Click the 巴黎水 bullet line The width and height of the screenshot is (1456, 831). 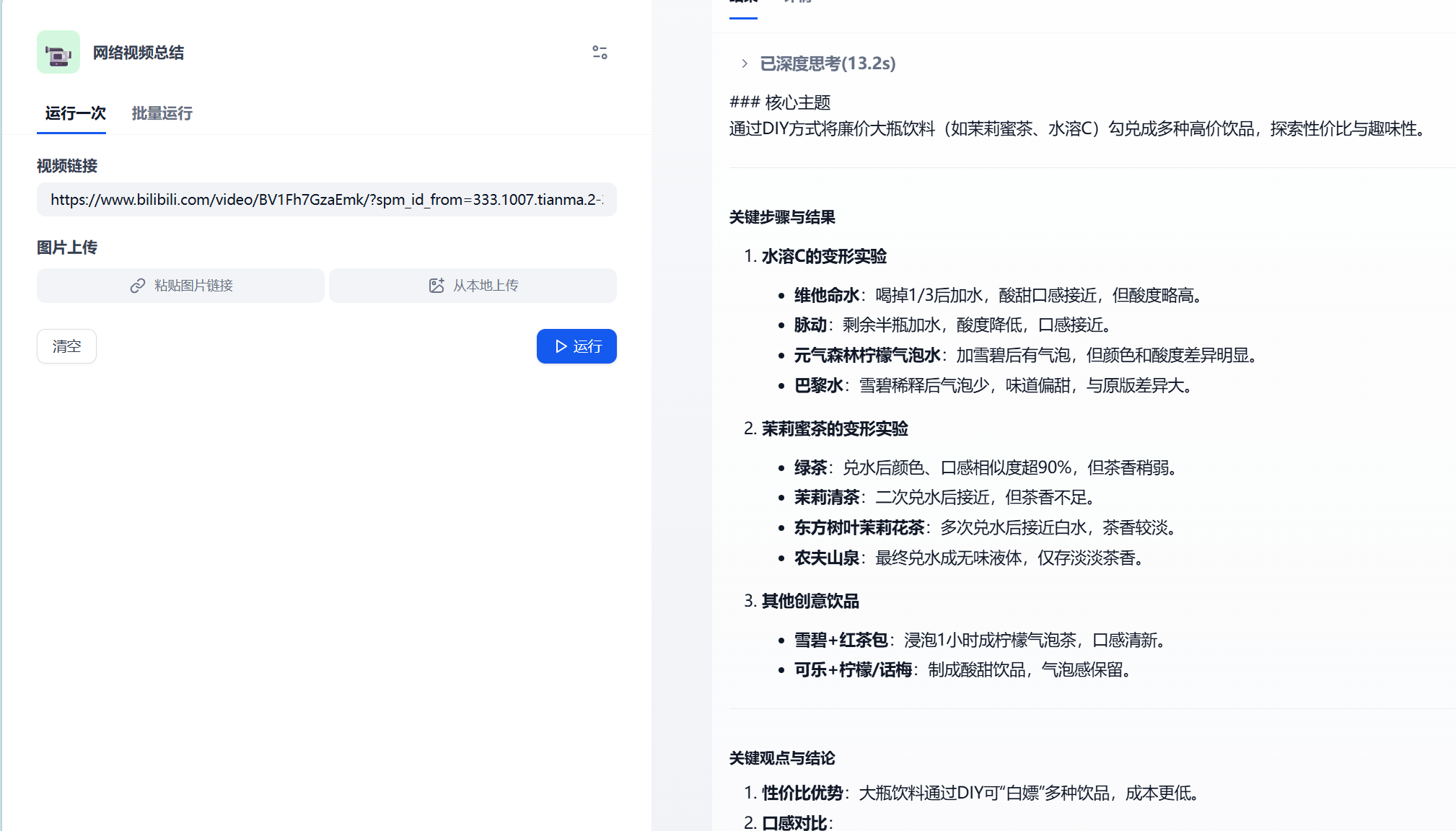point(996,386)
